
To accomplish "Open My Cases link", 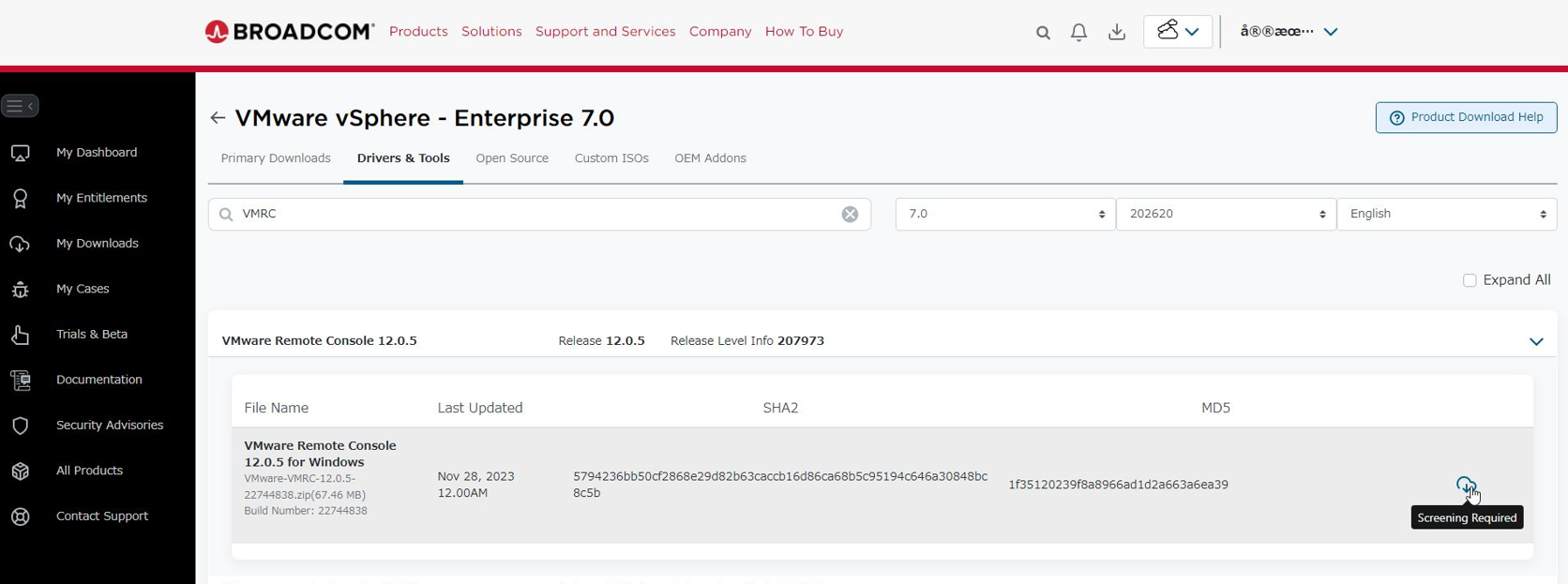I will 83,289.
